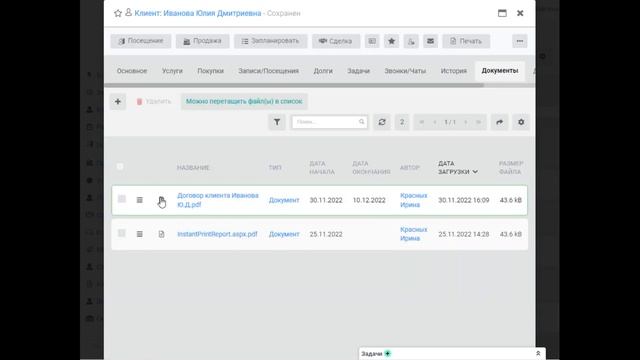The height and width of the screenshot is (360, 640).
Task: Click author Красных Ирина in InstantPrintReport row
Action: coord(413,234)
